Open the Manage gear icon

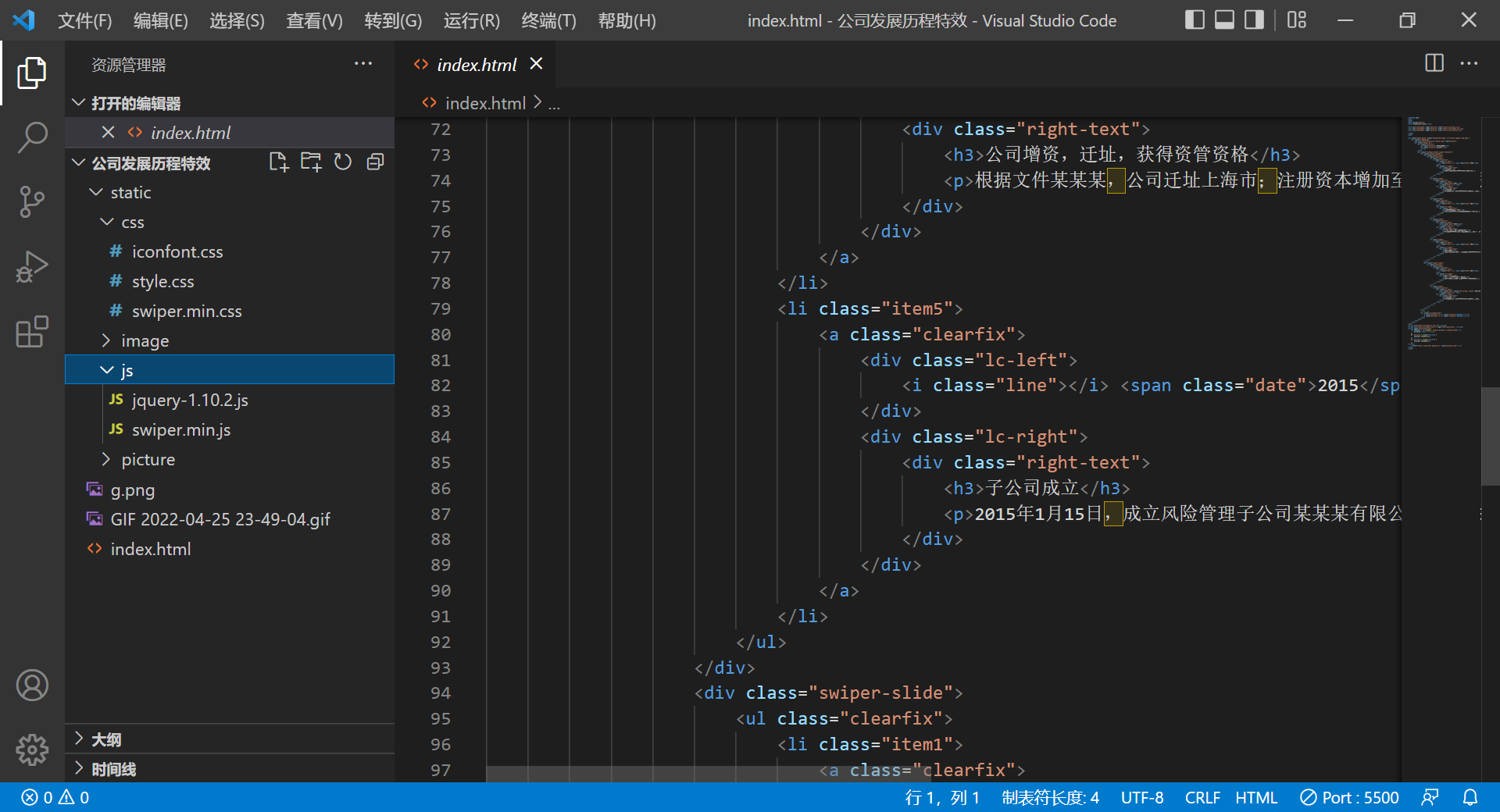pos(32,750)
